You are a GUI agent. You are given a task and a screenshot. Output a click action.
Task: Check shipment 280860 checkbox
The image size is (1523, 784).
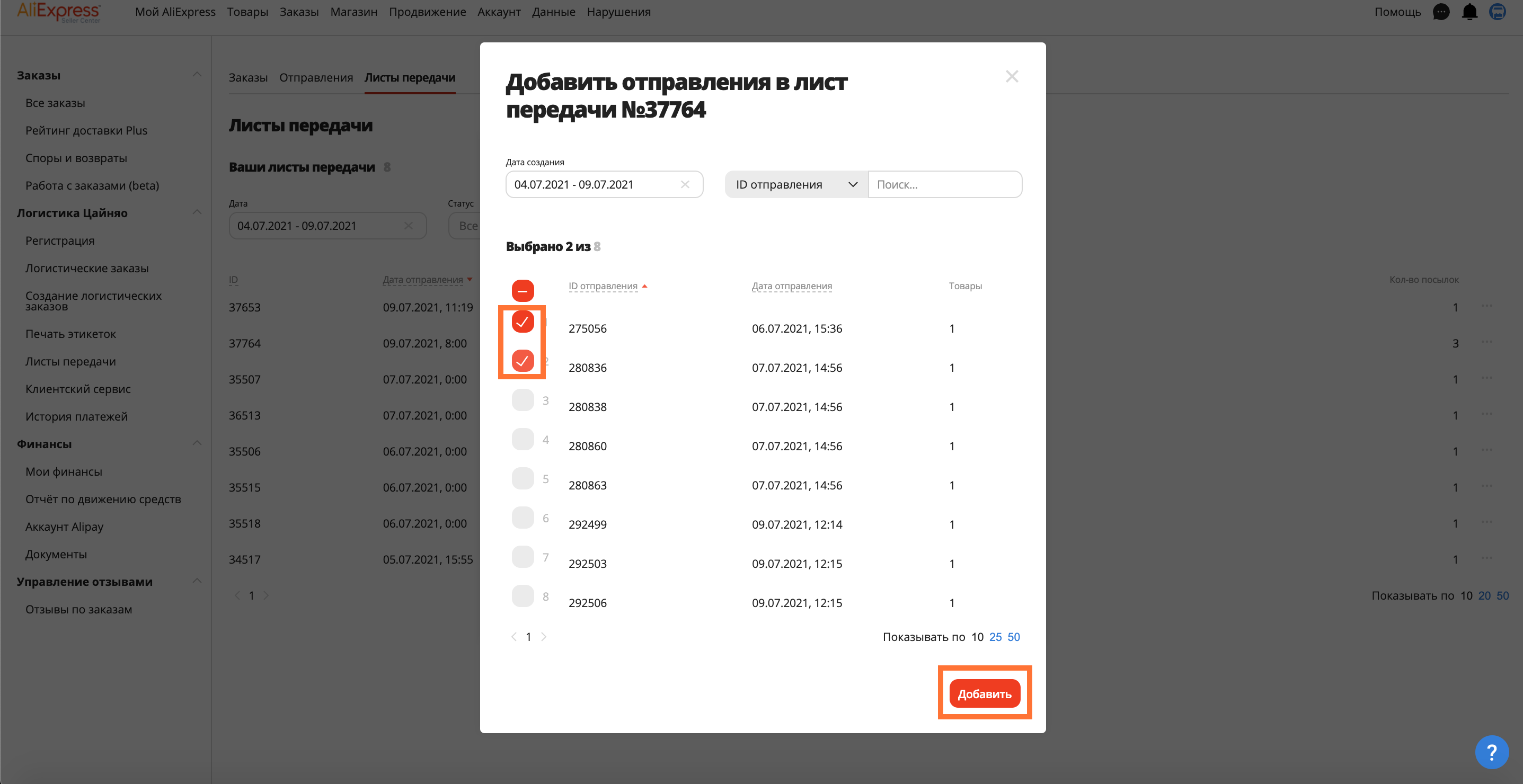523,439
